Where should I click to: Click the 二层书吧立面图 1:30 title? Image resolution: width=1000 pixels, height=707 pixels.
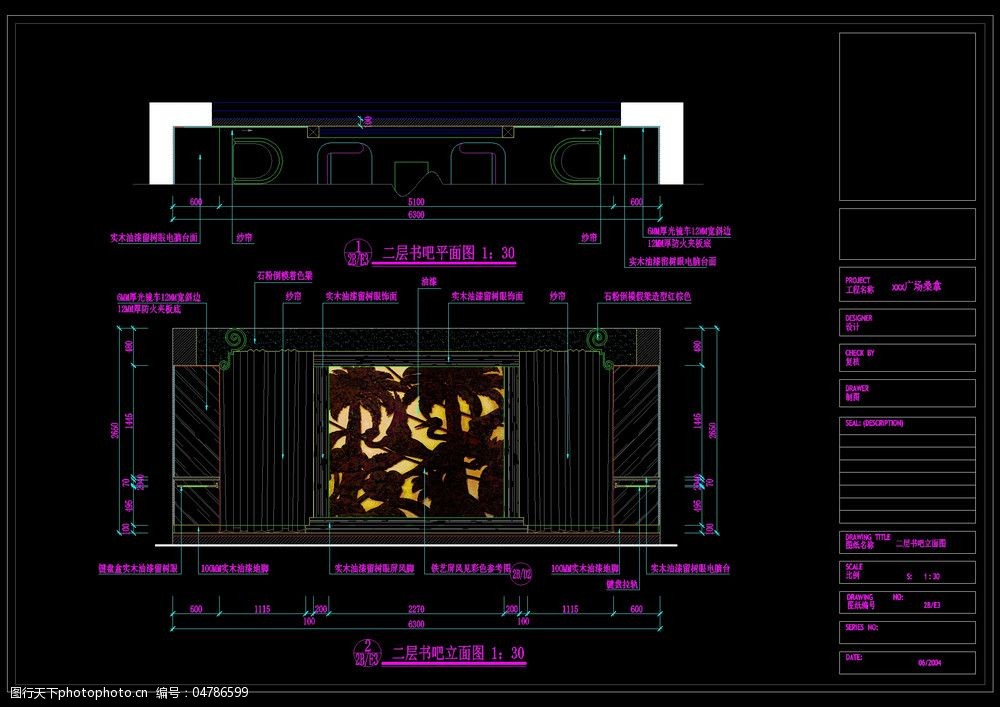457,653
